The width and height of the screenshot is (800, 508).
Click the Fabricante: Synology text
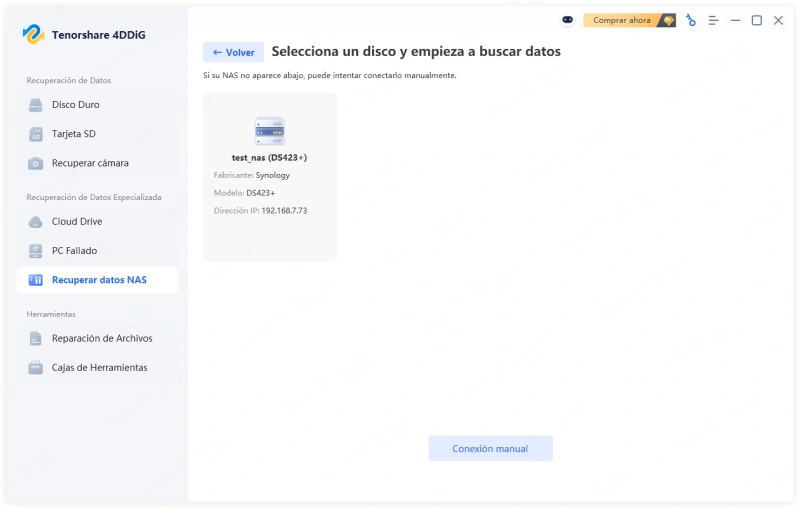pos(252,175)
